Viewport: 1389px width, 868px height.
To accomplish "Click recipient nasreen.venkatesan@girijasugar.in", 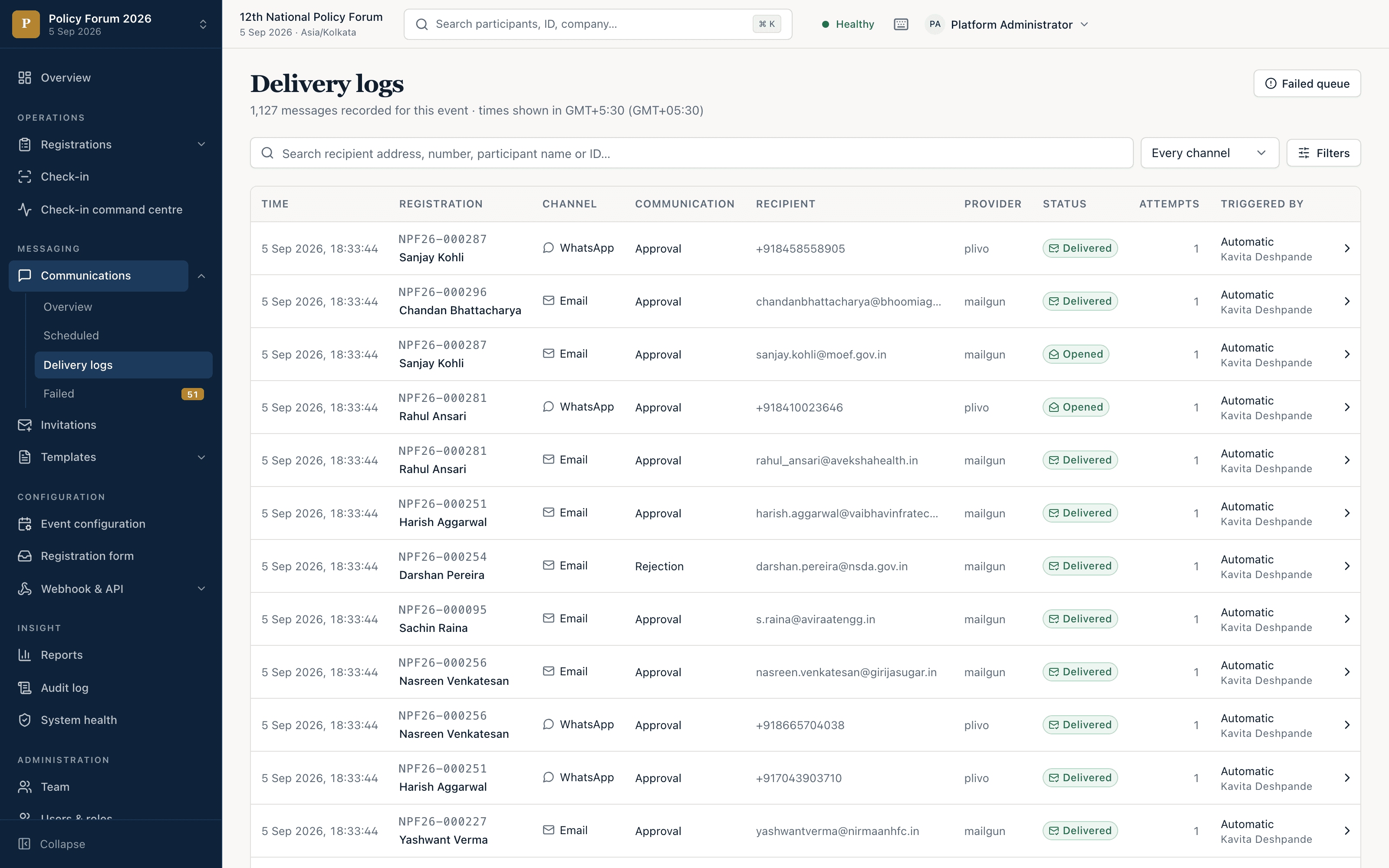I will (846, 672).
